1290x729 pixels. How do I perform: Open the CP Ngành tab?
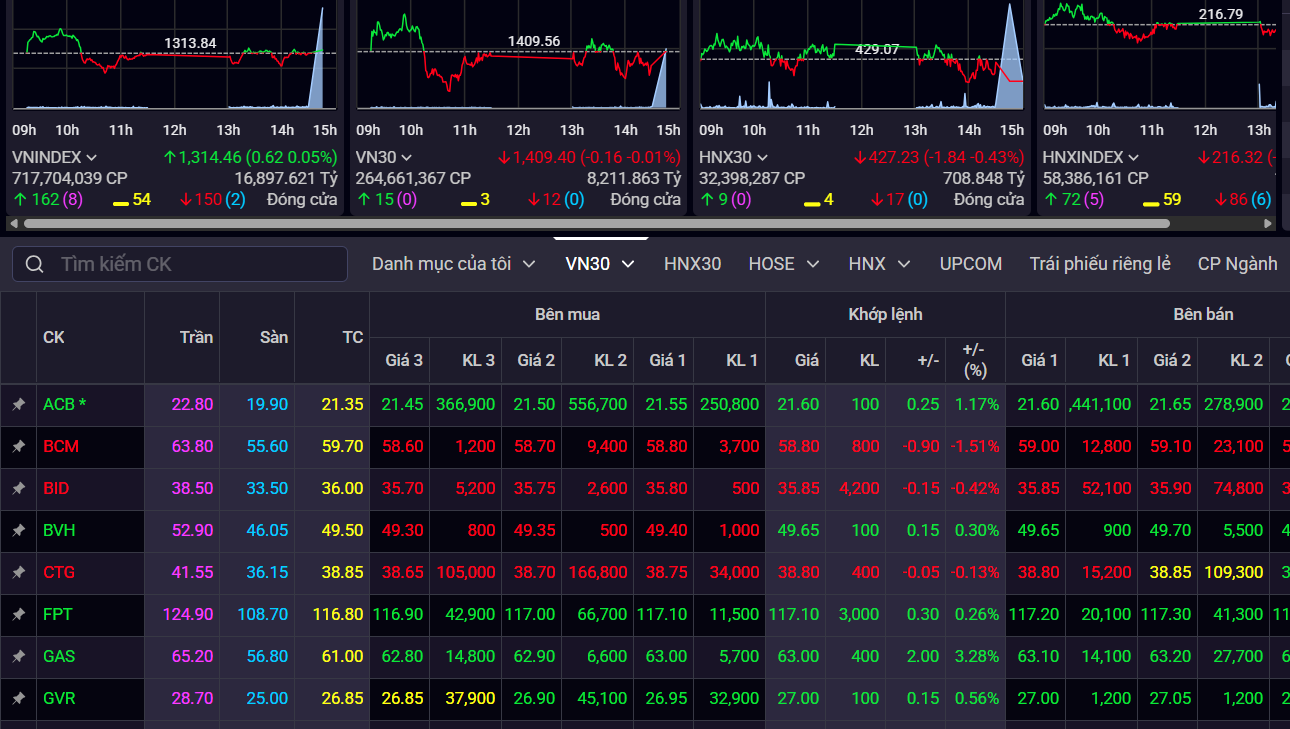point(1238,264)
